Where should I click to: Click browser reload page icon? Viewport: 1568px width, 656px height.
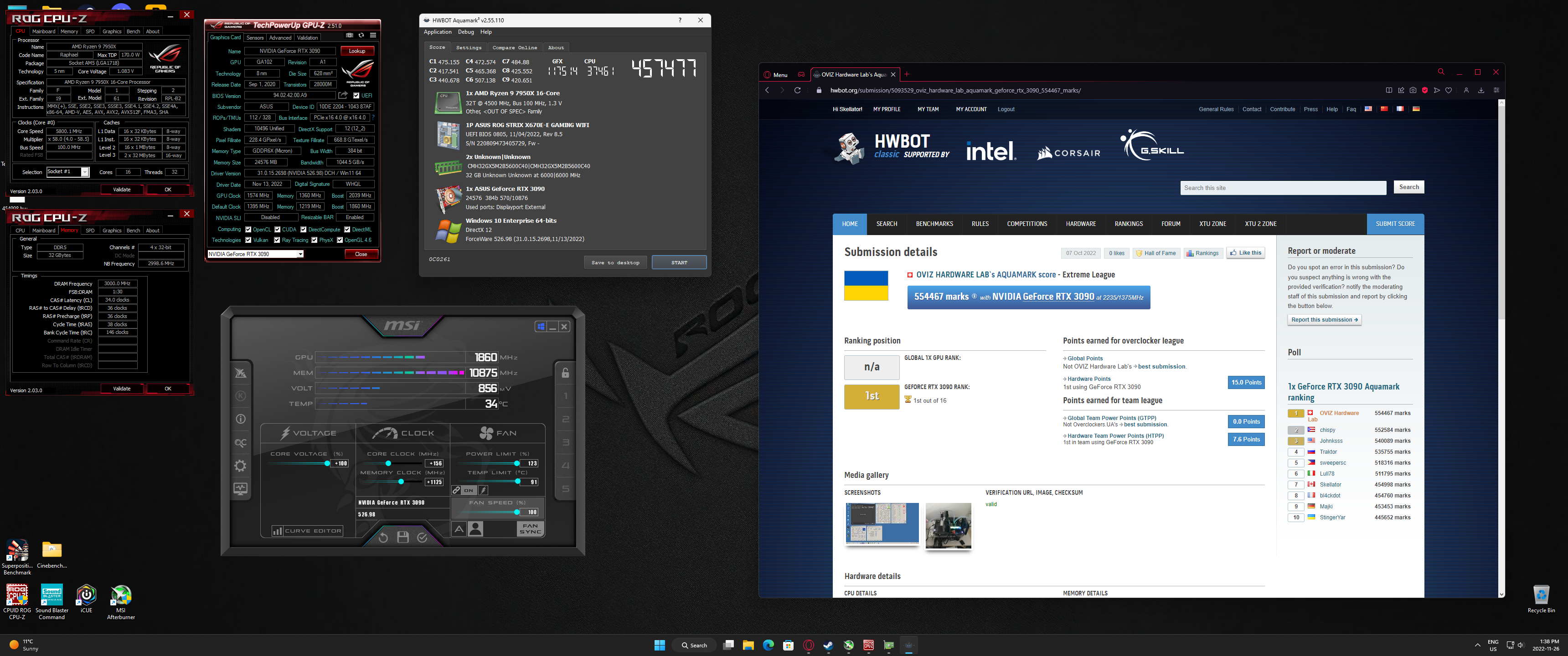(797, 90)
